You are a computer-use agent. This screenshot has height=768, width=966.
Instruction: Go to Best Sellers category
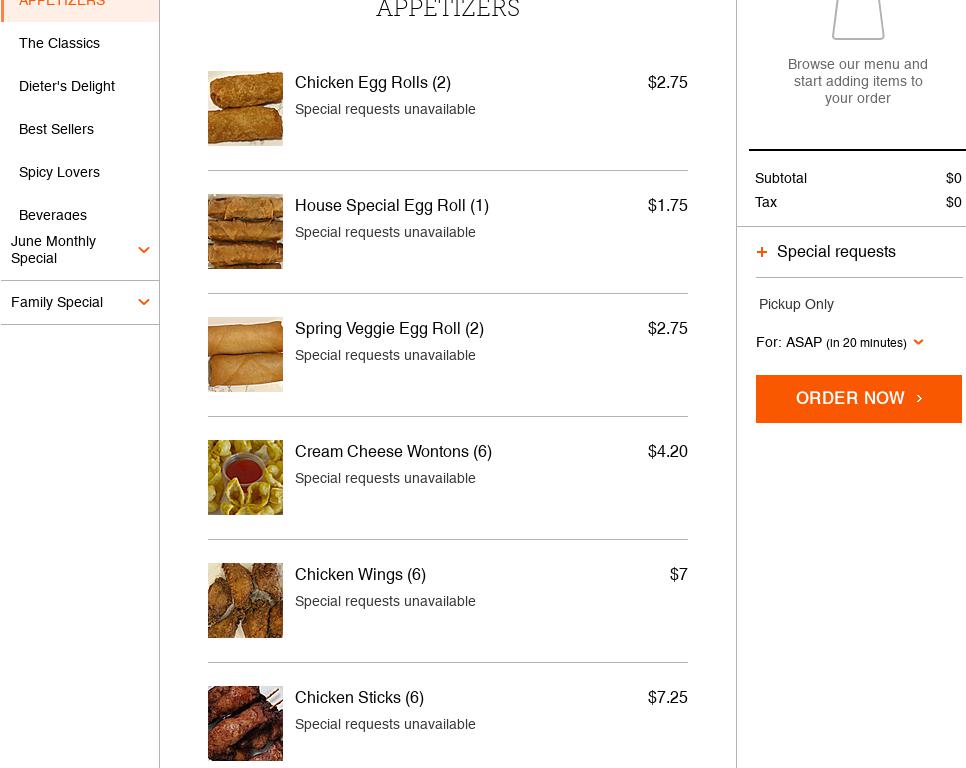click(x=56, y=129)
